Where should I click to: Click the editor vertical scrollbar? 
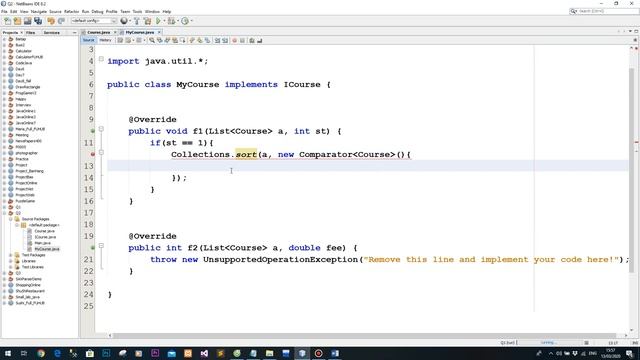(631, 169)
